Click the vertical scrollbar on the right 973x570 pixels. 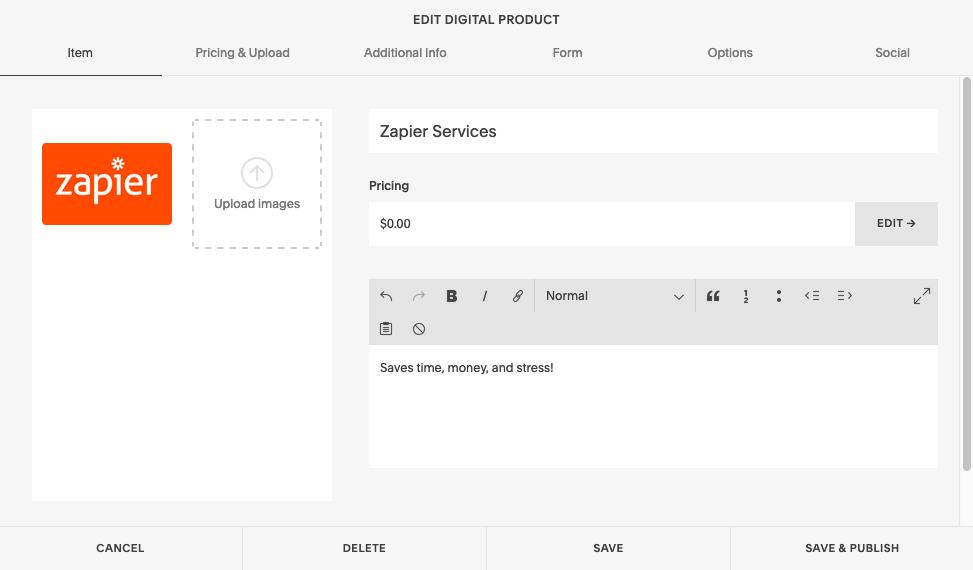click(966, 274)
